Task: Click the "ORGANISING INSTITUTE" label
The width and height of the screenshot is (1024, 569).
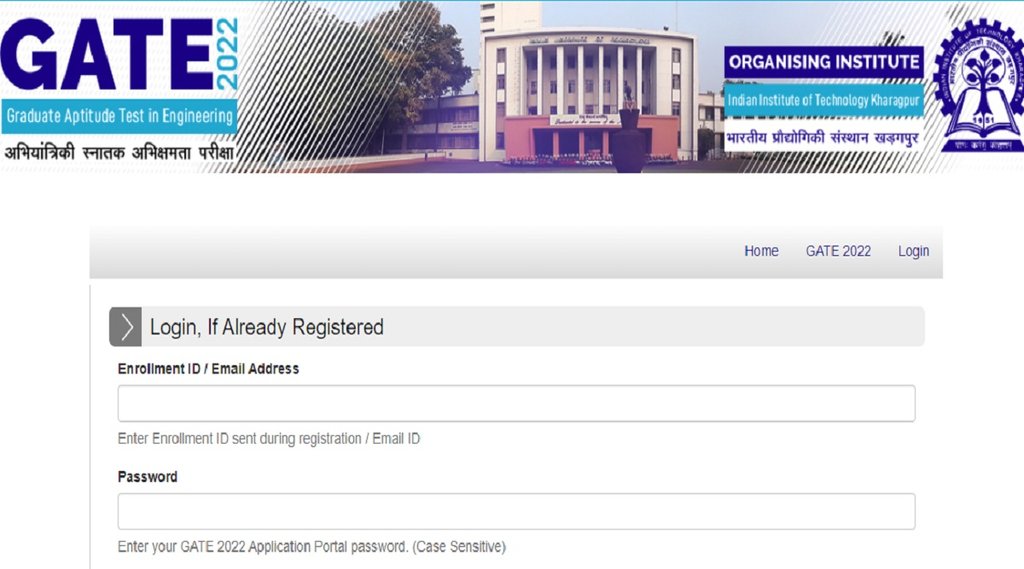Action: tap(824, 62)
